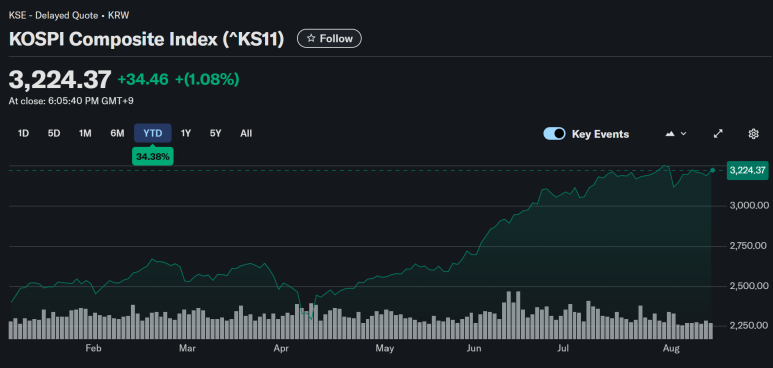
Task: Click the Mar month label
Action: [x=187, y=349]
